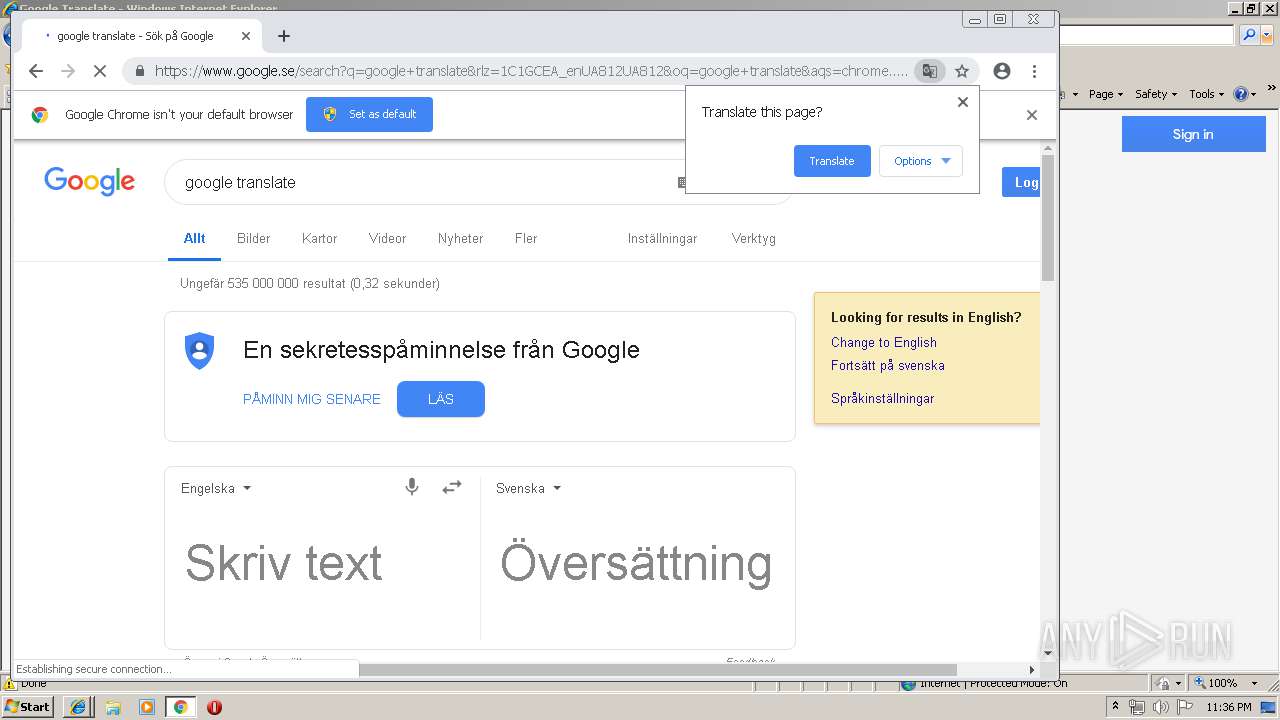
Task: Click the volume tray icon
Action: [x=1160, y=707]
